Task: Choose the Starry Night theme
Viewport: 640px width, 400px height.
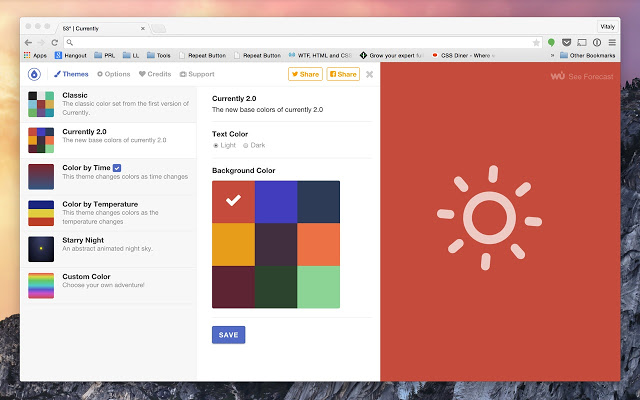Action: pos(109,249)
